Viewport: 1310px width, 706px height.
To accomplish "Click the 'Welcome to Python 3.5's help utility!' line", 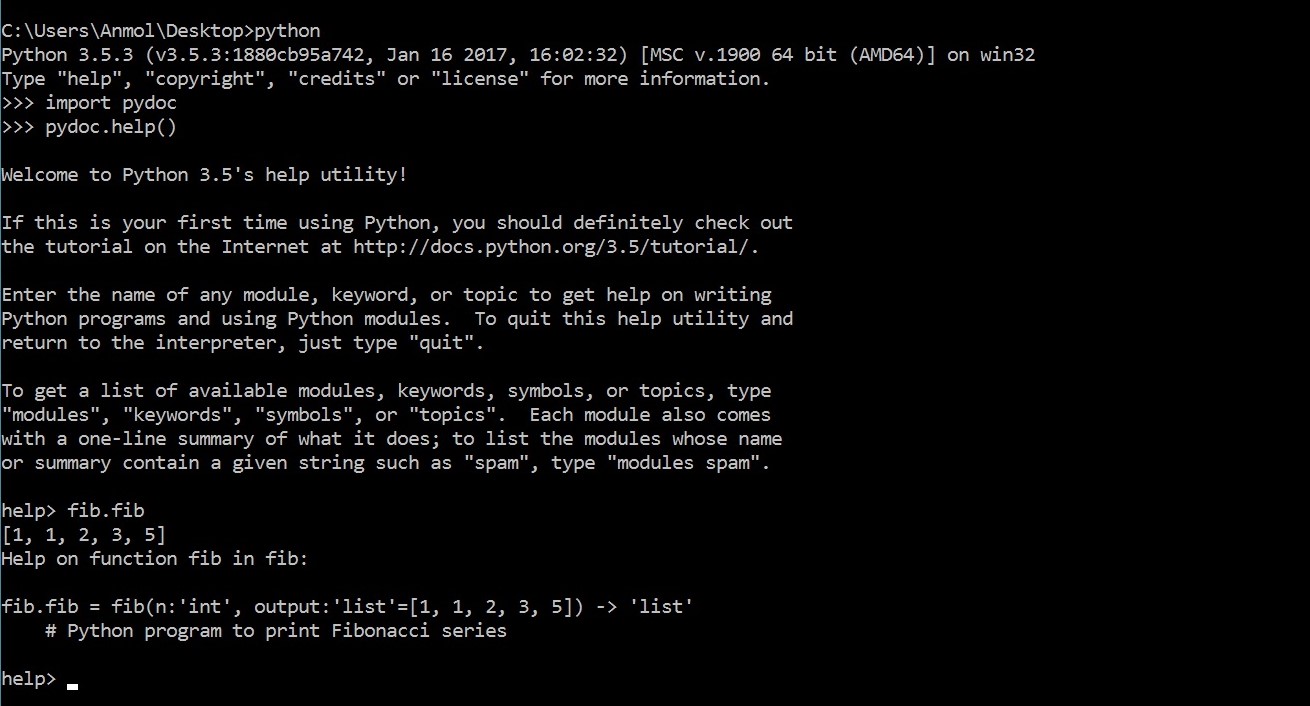I will (204, 175).
